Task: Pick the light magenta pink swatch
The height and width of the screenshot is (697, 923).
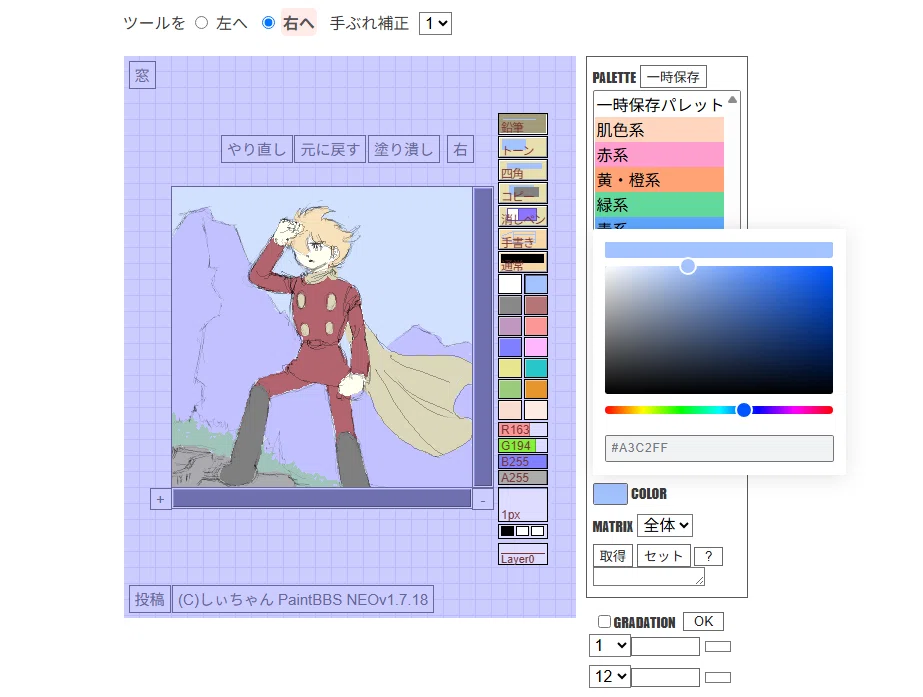Action: (x=536, y=347)
